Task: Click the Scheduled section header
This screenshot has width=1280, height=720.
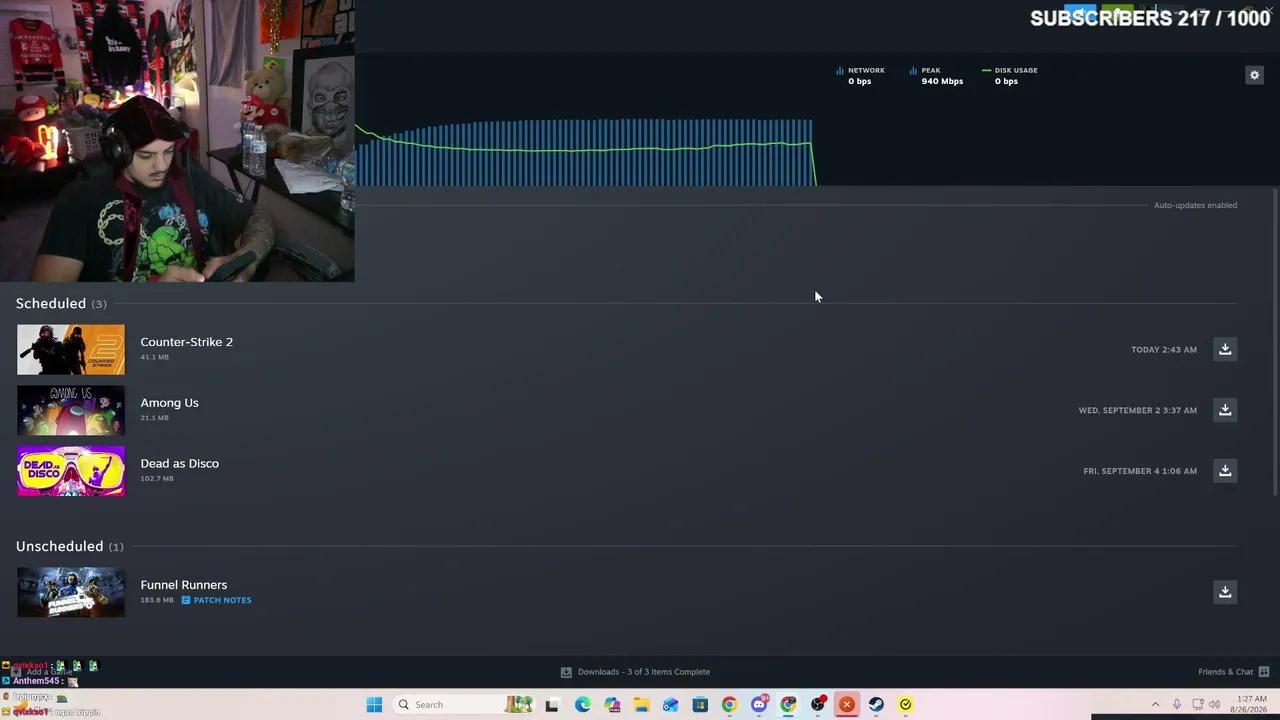Action: [61, 304]
